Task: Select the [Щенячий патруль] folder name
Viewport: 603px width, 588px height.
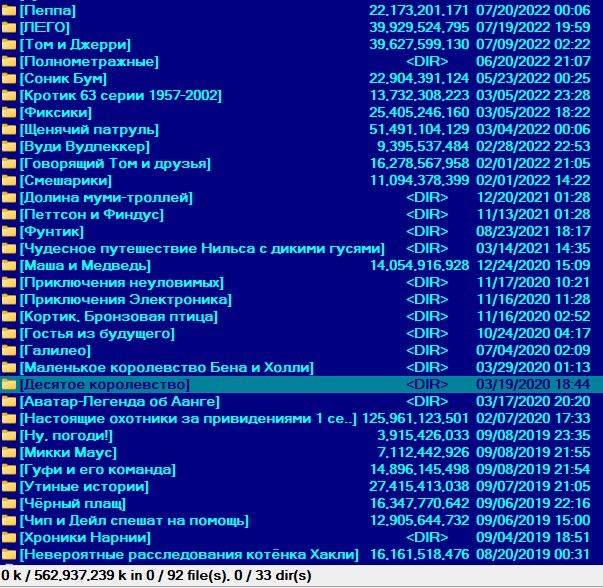Action: pyautogui.click(x=89, y=129)
